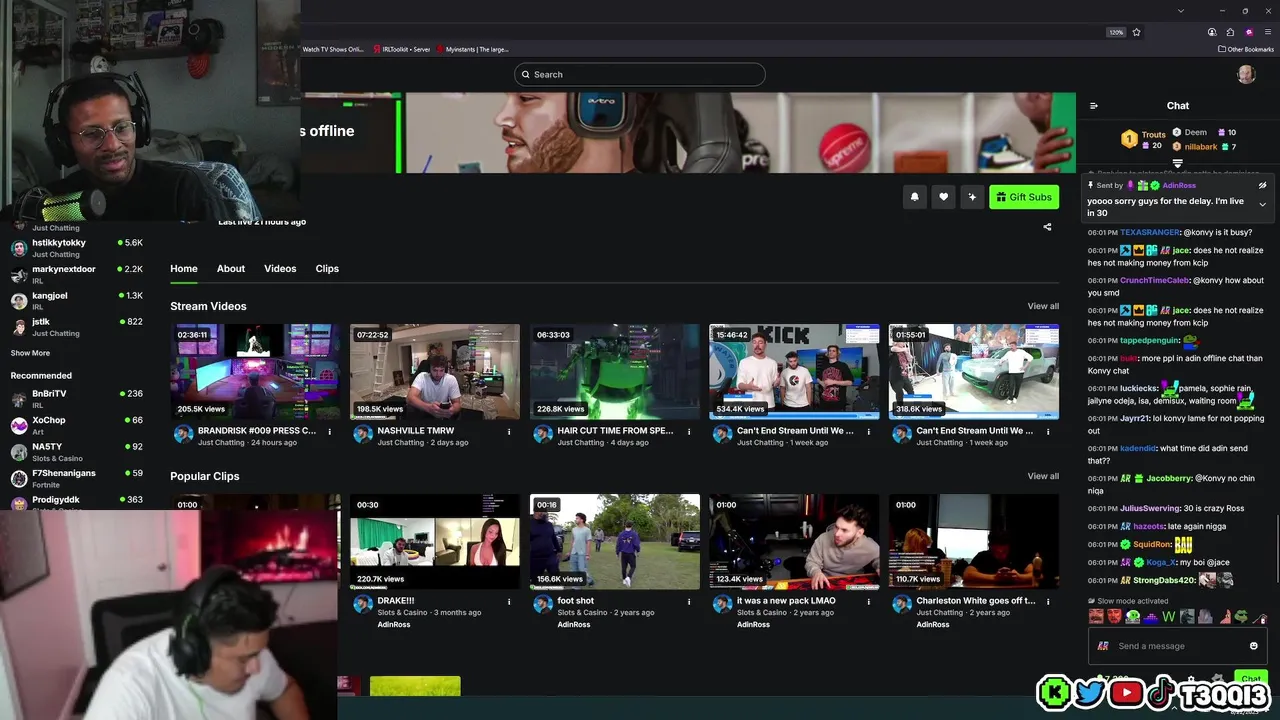Switch to the Videos tab

[280, 269]
